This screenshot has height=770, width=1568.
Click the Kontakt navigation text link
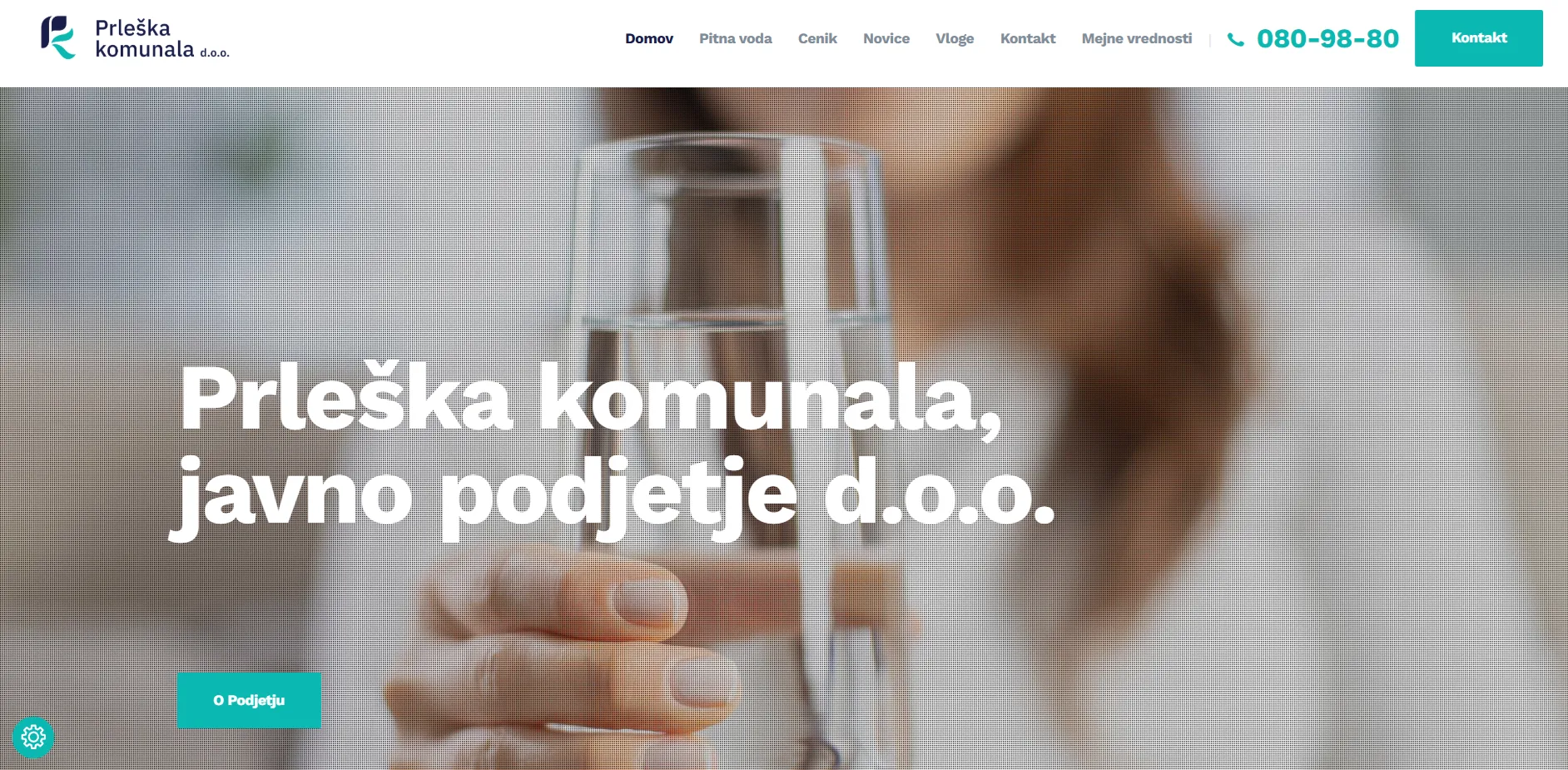[1028, 38]
